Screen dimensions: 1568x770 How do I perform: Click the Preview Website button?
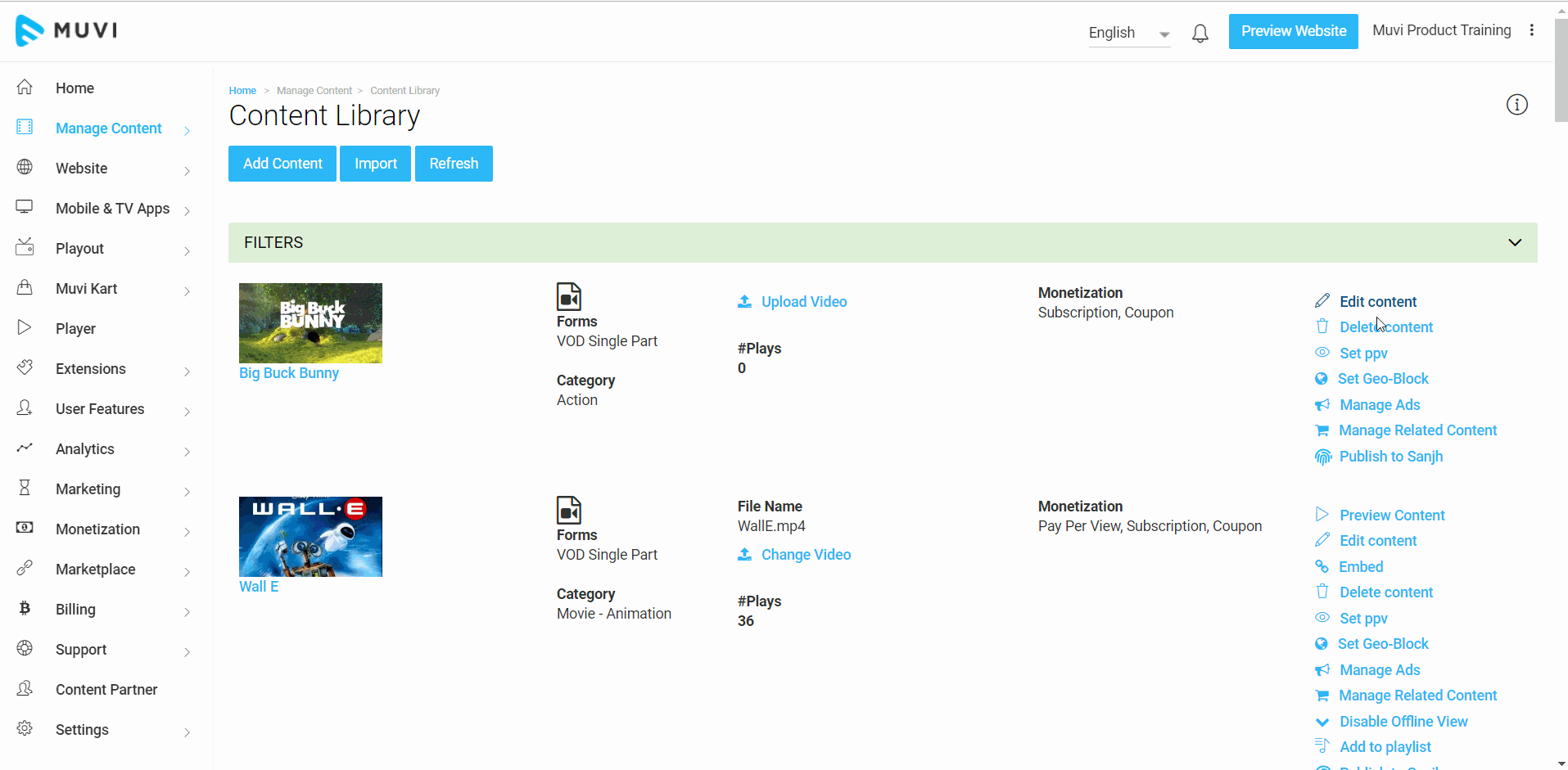1293,31
